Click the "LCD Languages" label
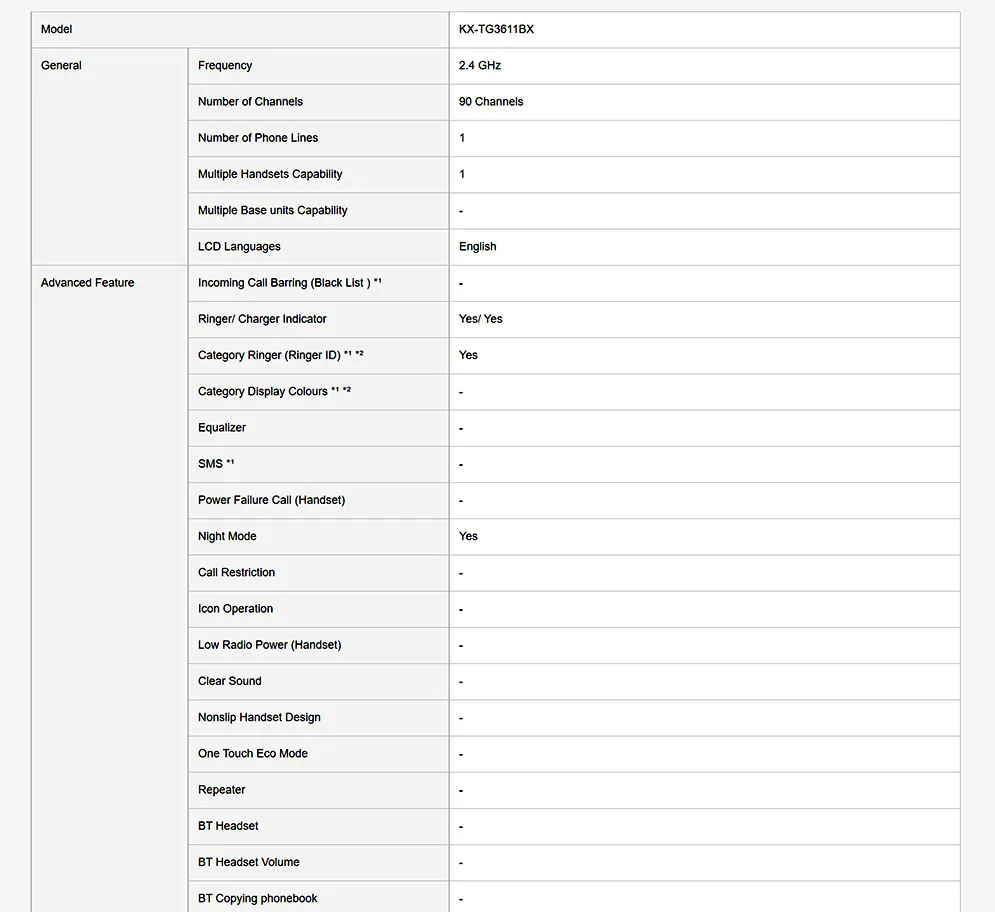This screenshot has width=995, height=912. tap(239, 246)
